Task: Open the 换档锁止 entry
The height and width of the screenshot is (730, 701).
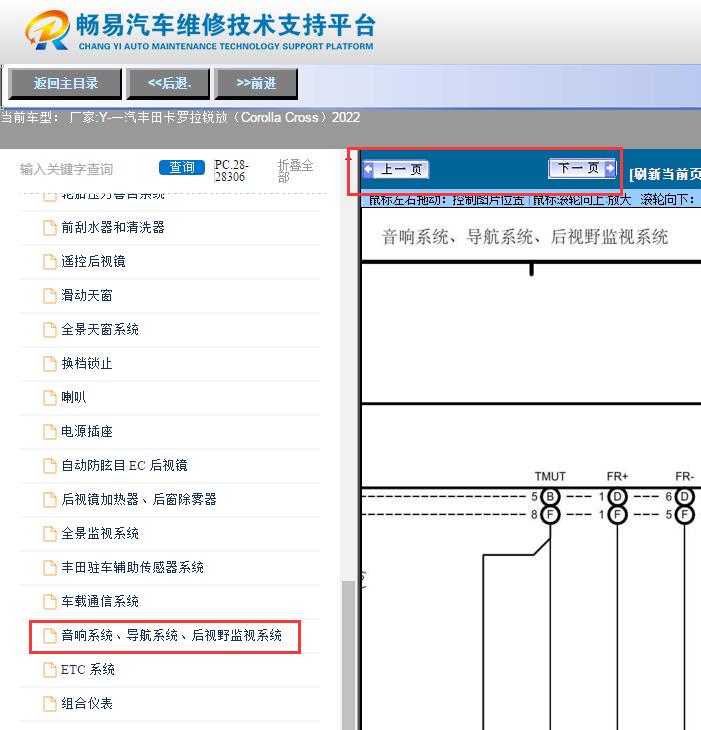Action: (87, 364)
